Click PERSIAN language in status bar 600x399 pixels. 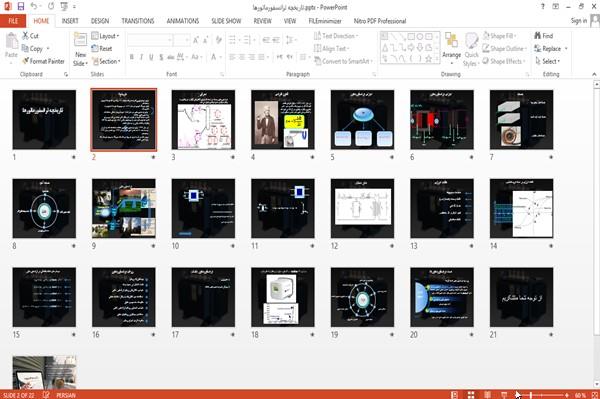pos(66,395)
